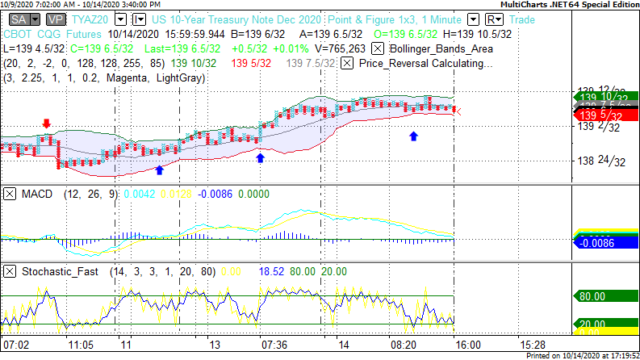Open the dropdown arrow beside SA
This screenshot has height=360, width=640.
[x=35, y=20]
